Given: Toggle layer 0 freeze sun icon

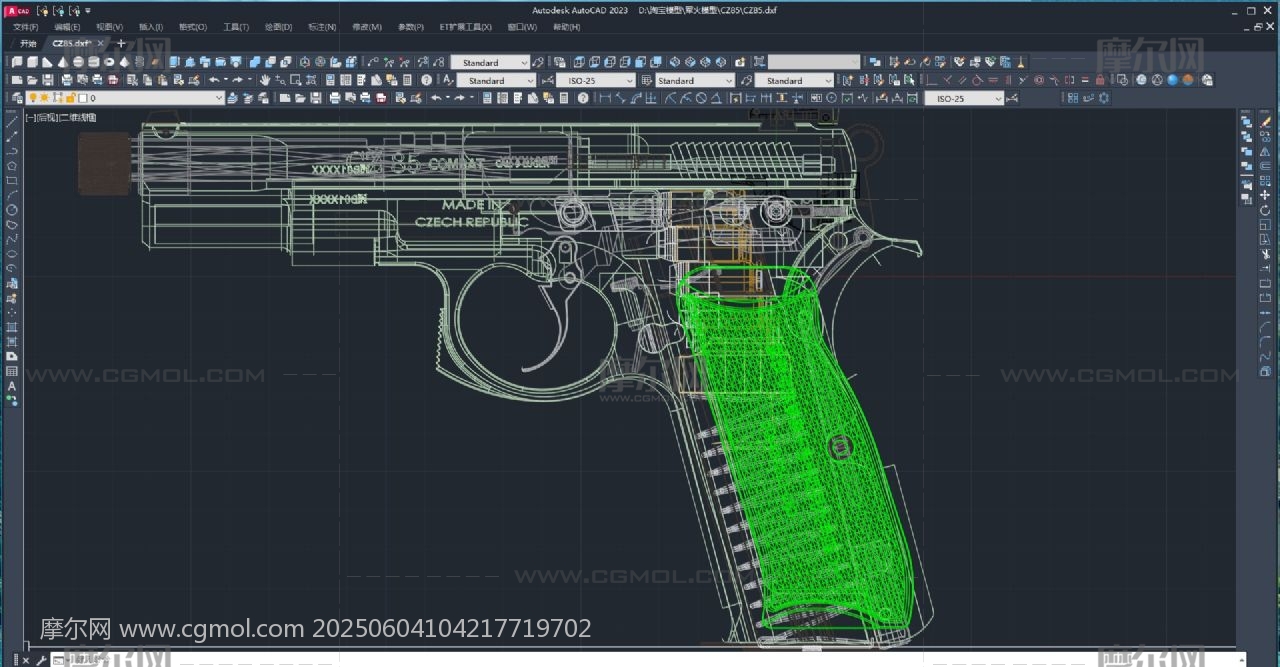Looking at the screenshot, I should pyautogui.click(x=44, y=98).
